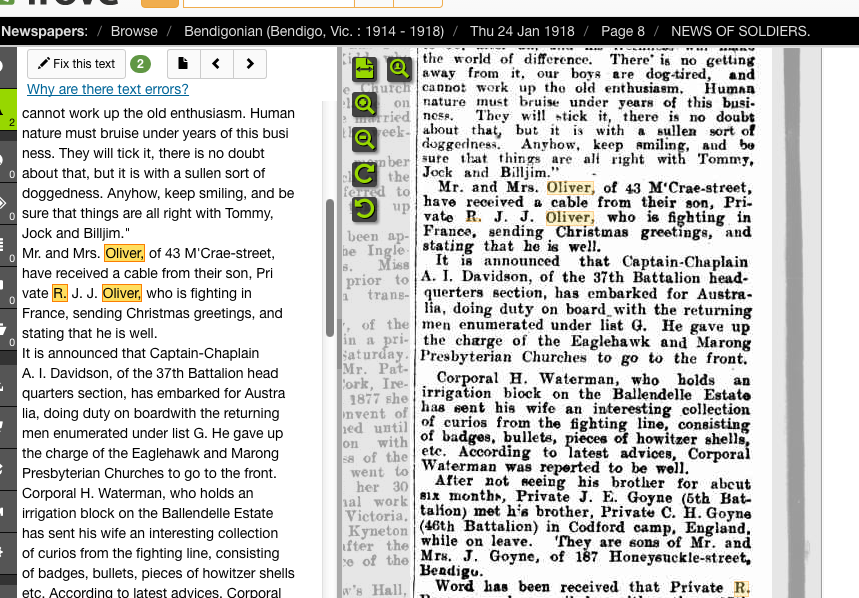Click the document icon beside the corrections badge
859x598 pixels.
(184, 64)
